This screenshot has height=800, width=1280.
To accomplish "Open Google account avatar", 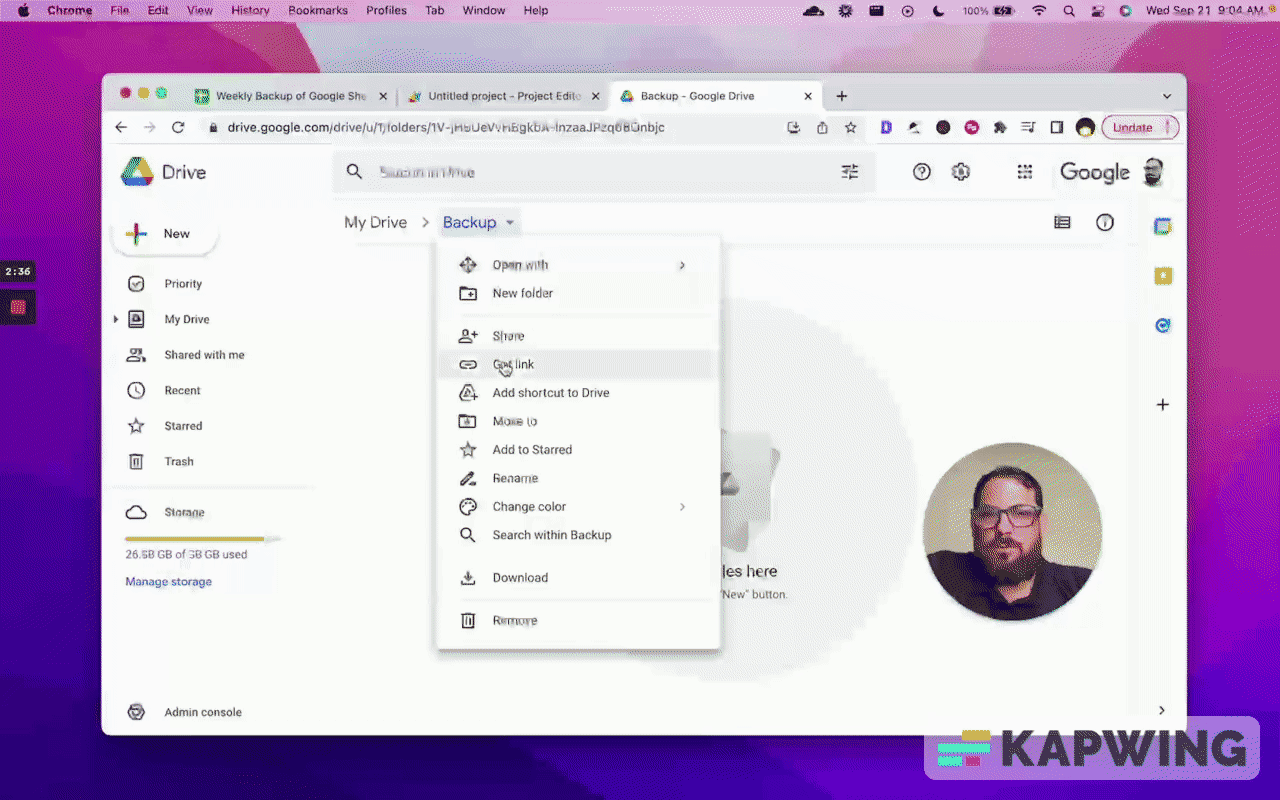I will (1153, 172).
